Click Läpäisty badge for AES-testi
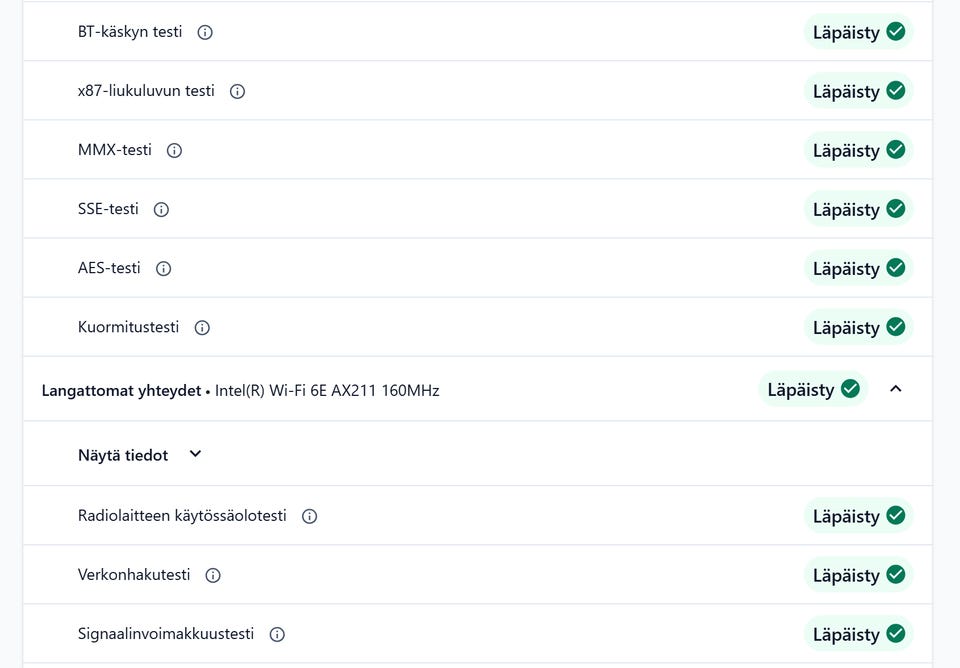 coord(858,268)
